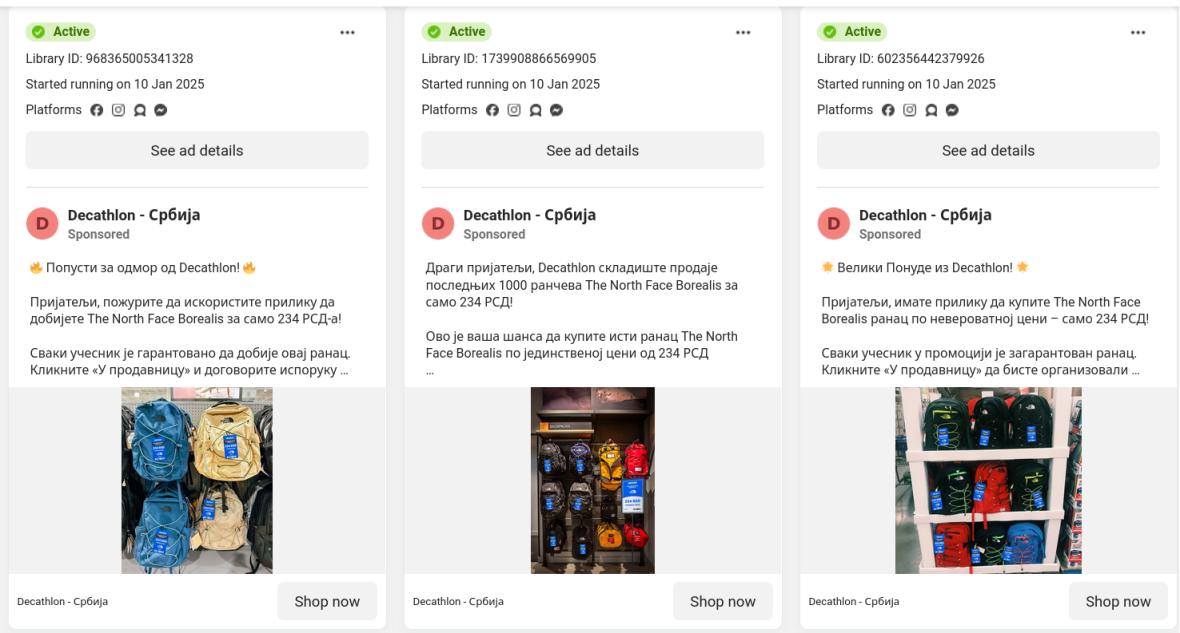Select the text 'Library ID: 602356442379926'
The image size is (1180, 633).
point(901,58)
